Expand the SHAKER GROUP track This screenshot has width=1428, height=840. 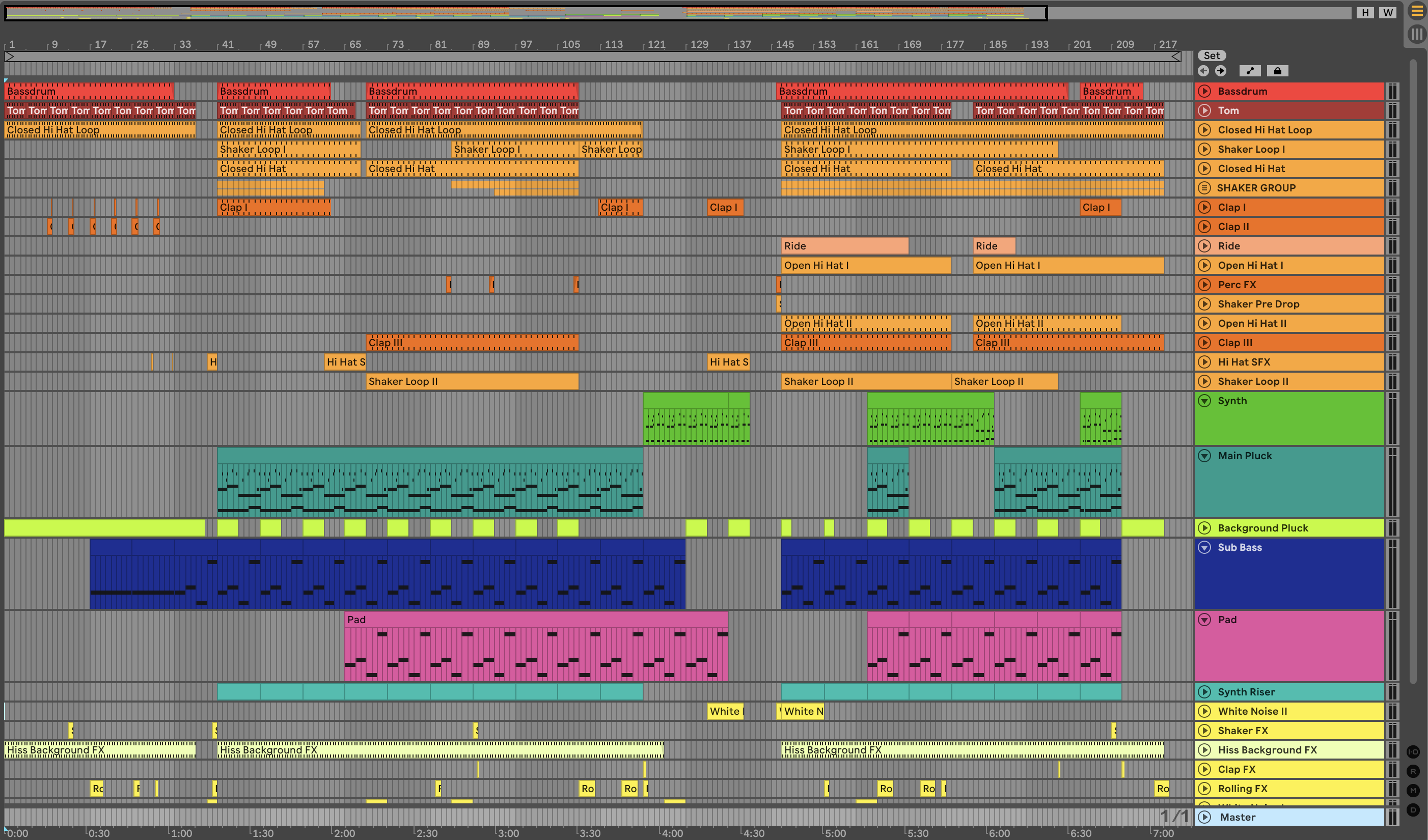(1205, 188)
